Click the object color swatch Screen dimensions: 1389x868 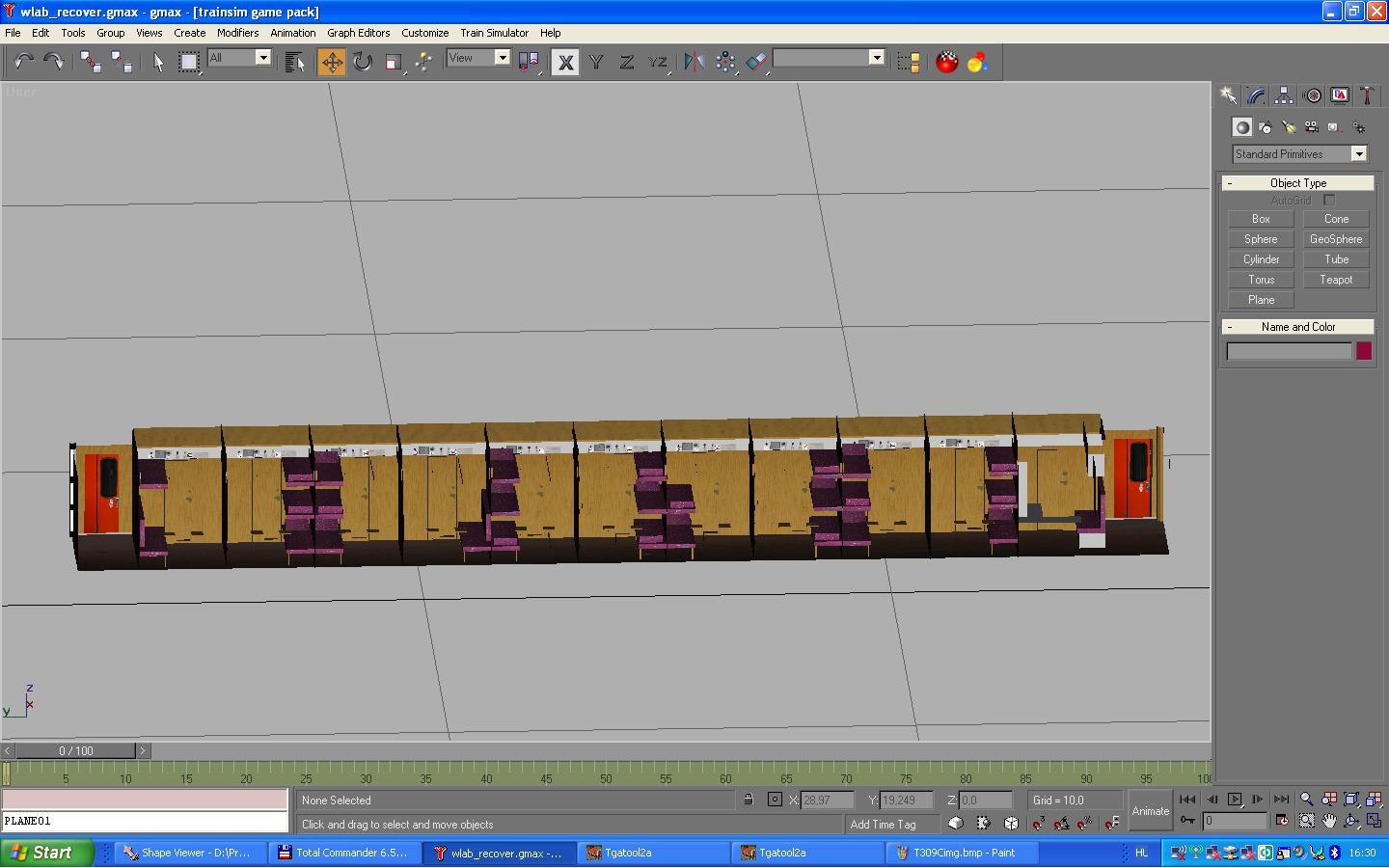[x=1364, y=351]
